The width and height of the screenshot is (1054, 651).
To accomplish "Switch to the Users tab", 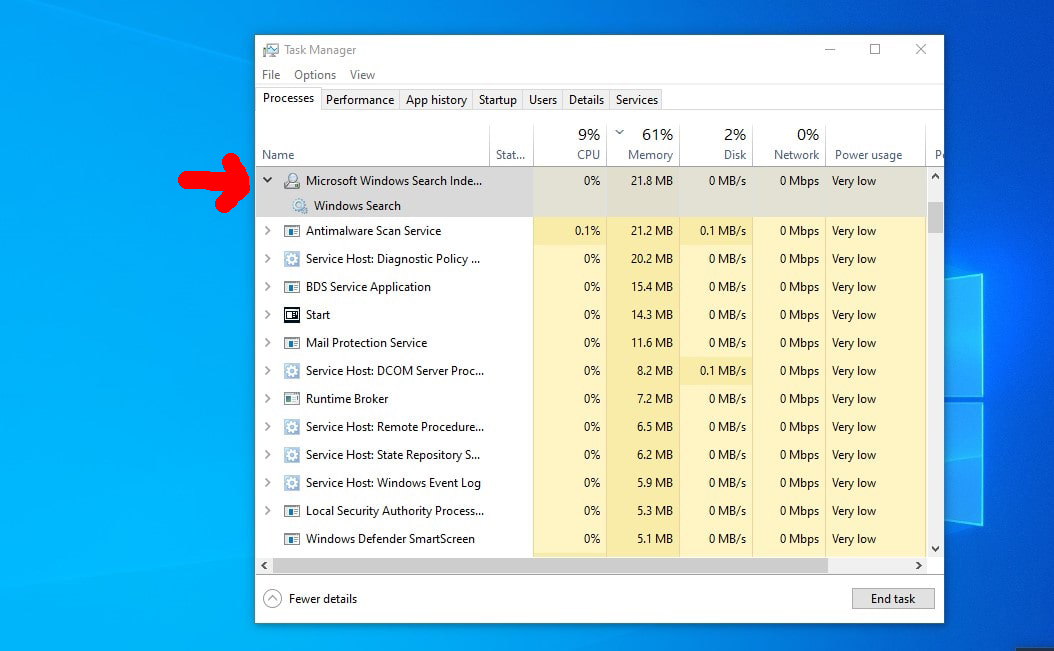I will (542, 100).
